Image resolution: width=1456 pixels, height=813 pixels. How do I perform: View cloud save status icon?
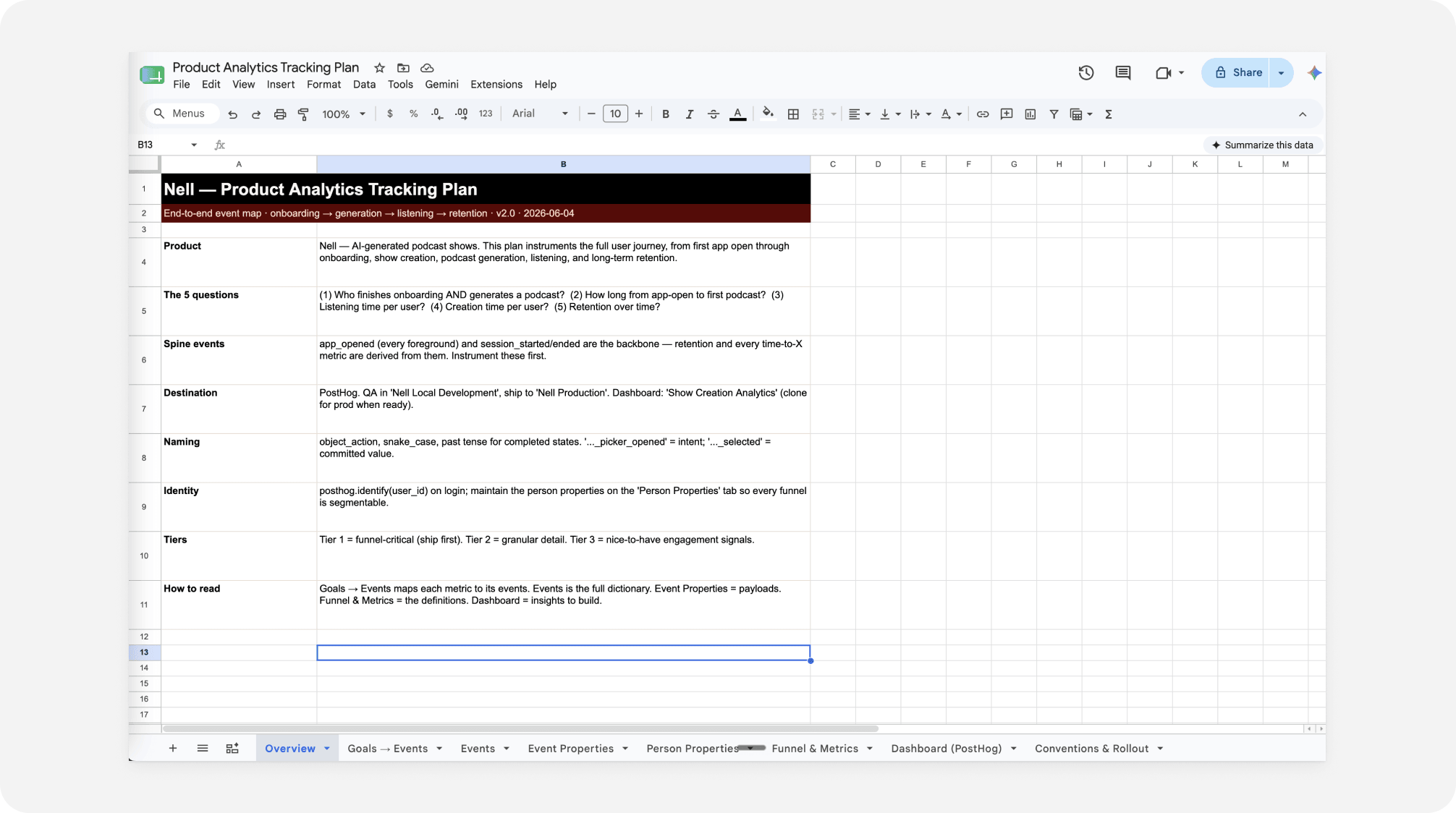click(x=427, y=68)
